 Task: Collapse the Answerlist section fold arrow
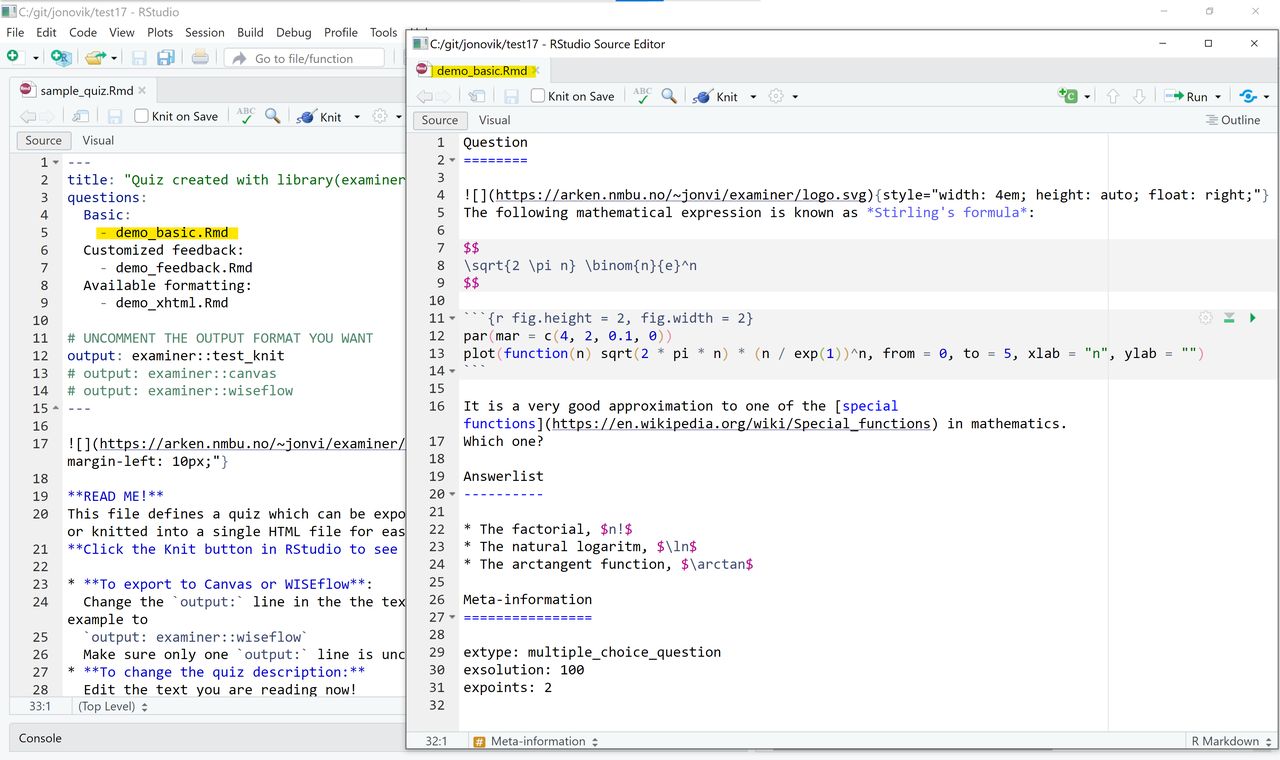point(452,495)
